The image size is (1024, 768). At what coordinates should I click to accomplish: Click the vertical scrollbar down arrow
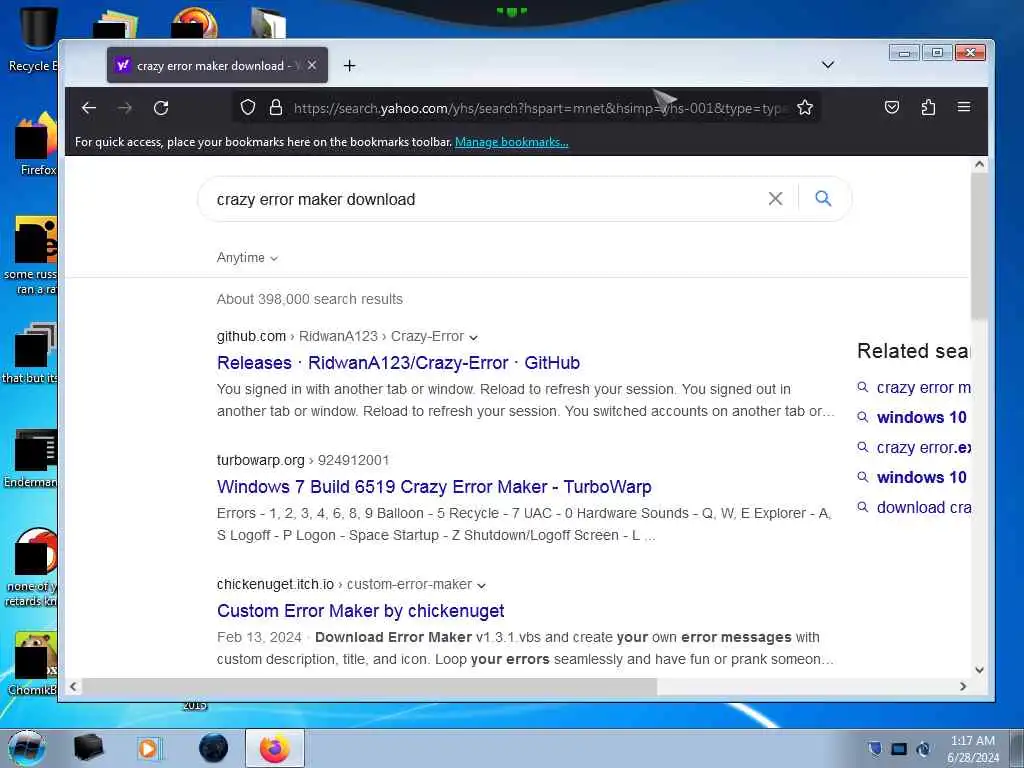pyautogui.click(x=979, y=669)
